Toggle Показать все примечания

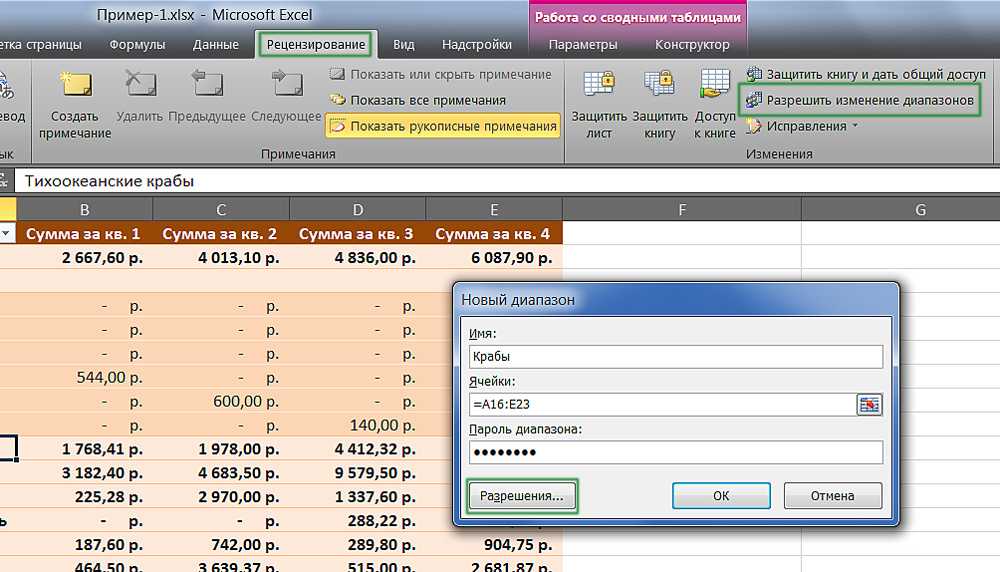417,100
